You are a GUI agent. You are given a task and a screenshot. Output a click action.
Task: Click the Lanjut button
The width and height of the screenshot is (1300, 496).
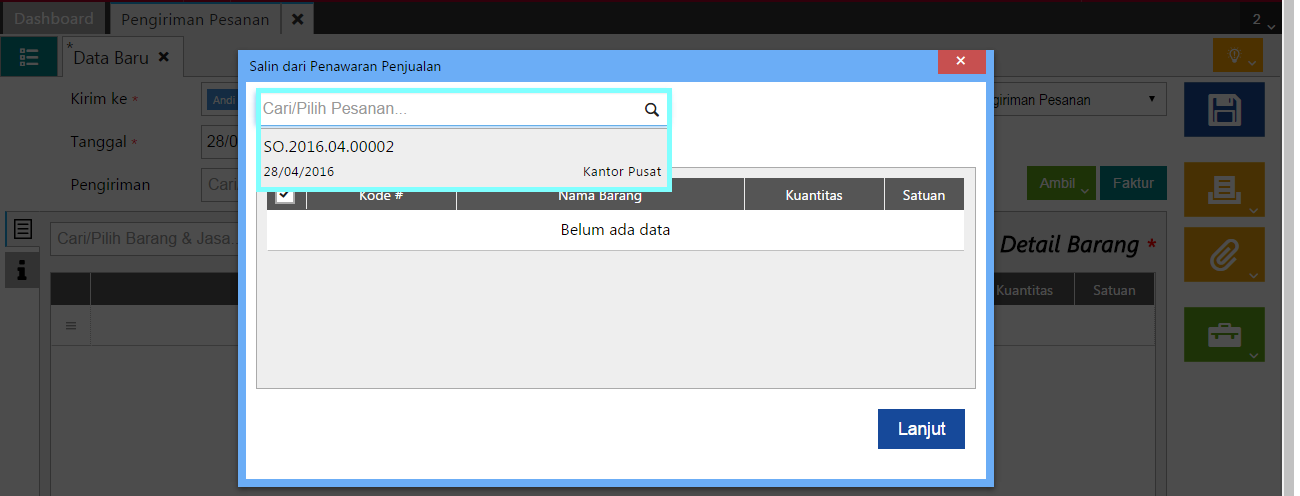pyautogui.click(x=920, y=429)
